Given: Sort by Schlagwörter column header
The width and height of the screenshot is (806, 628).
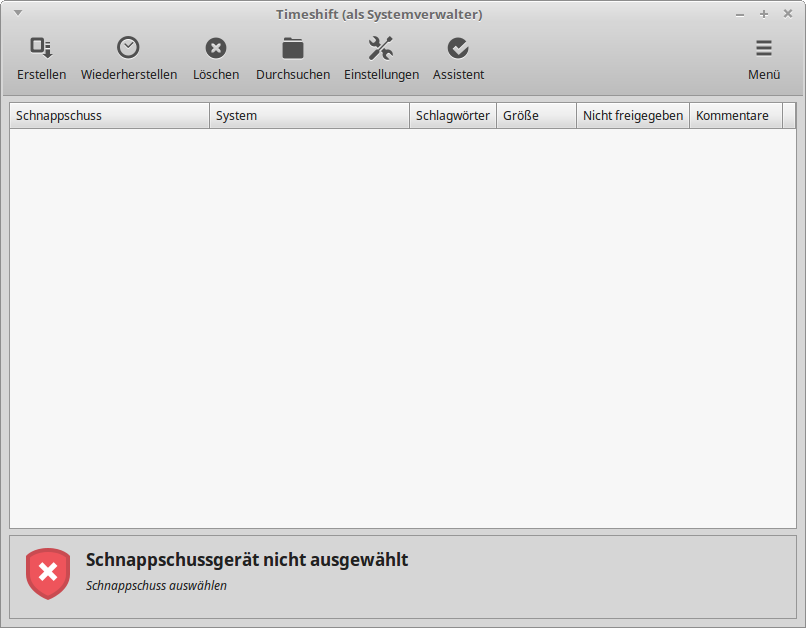Looking at the screenshot, I should (453, 116).
